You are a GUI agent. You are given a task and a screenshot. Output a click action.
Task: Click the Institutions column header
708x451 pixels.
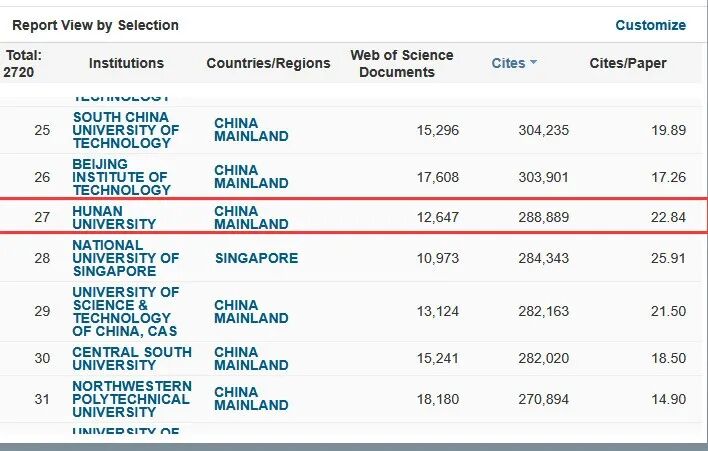click(126, 63)
